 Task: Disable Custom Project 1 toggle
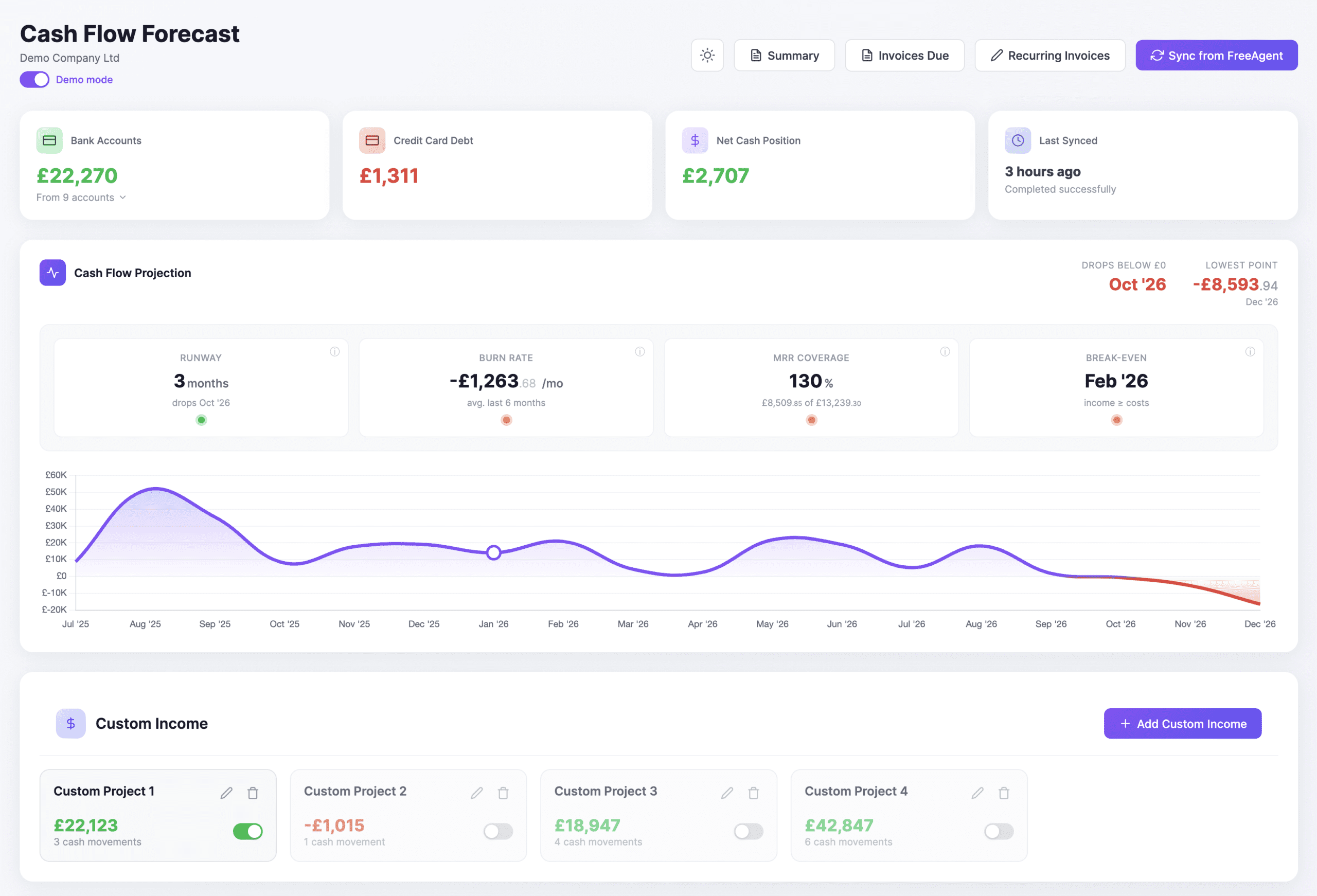click(x=247, y=831)
